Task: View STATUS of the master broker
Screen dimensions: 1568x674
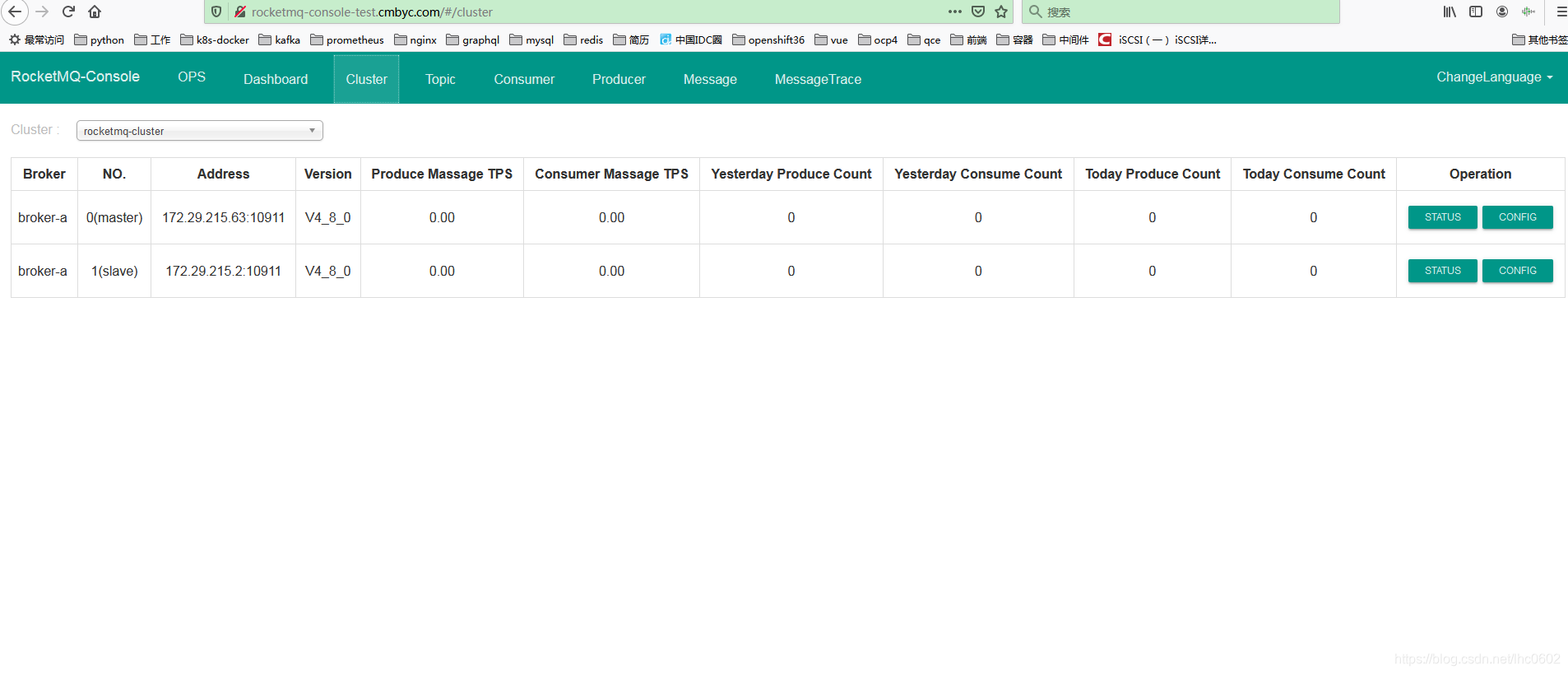Action: pyautogui.click(x=1442, y=217)
